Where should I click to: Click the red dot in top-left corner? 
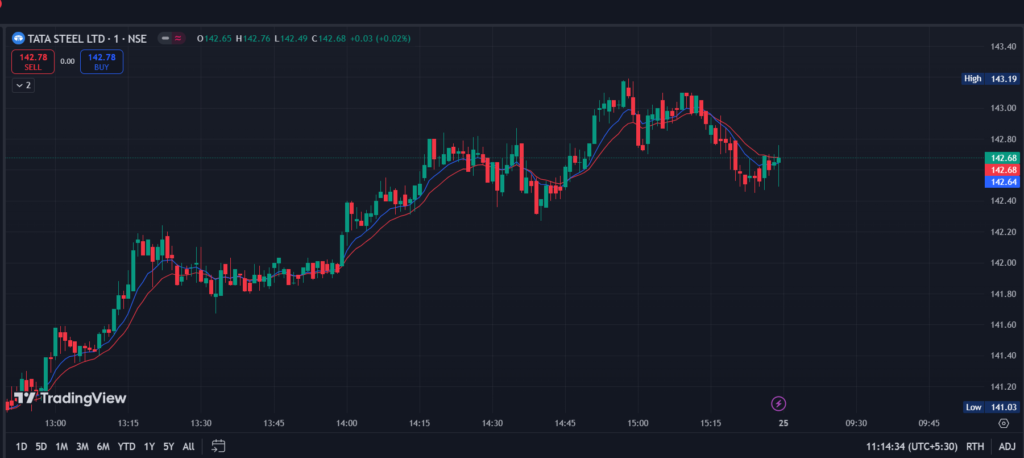[x=3, y=4]
